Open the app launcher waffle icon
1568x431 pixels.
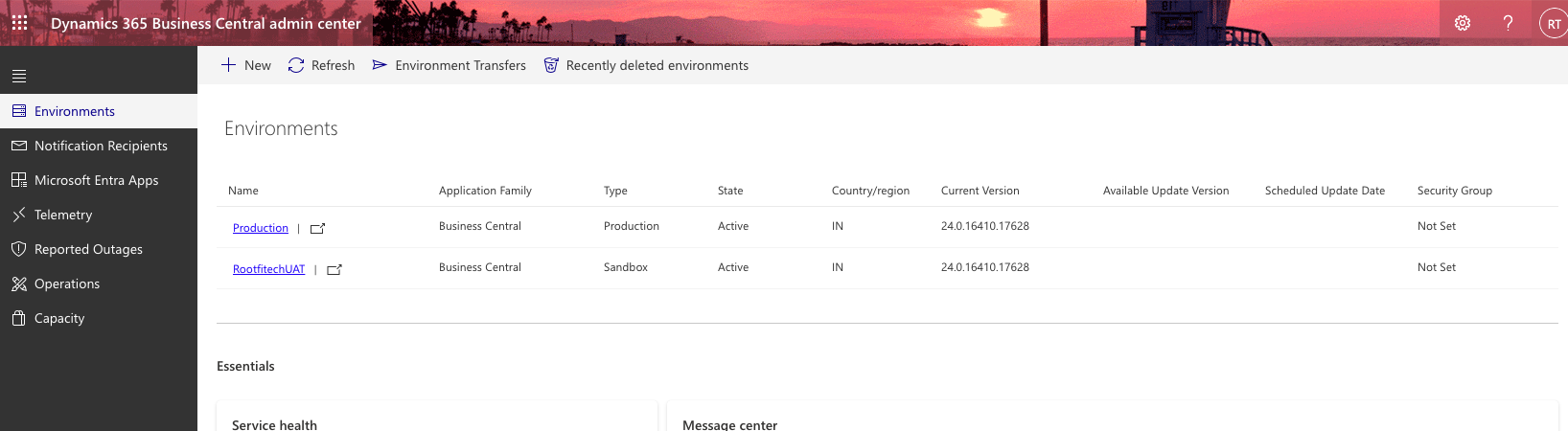coord(19,23)
